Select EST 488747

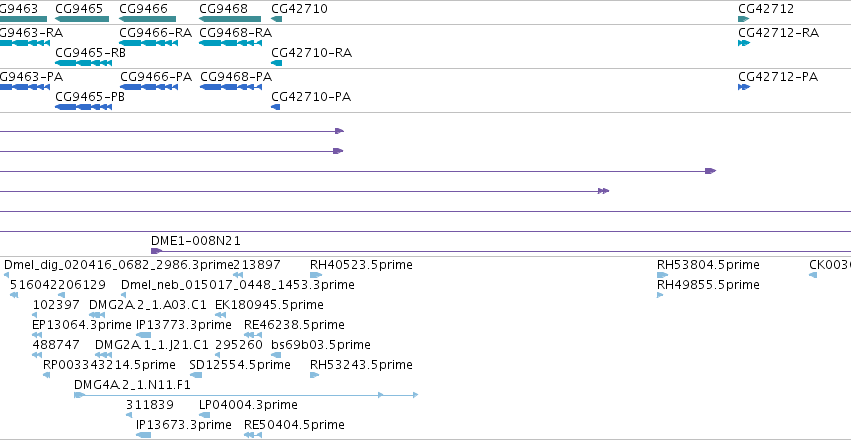point(37,355)
